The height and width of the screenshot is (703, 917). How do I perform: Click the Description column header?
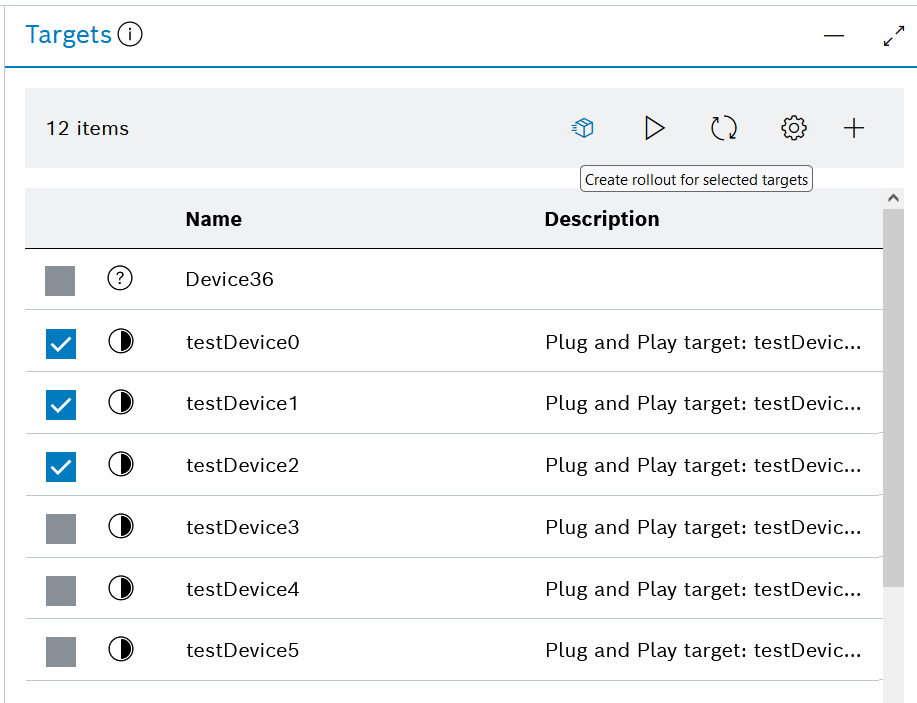coord(602,219)
